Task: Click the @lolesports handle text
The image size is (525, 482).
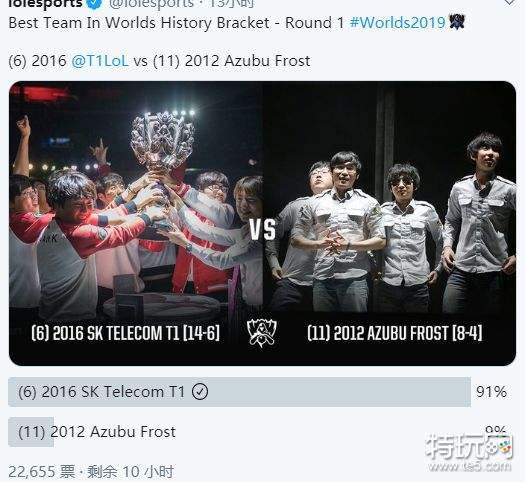Action: click(x=152, y=3)
